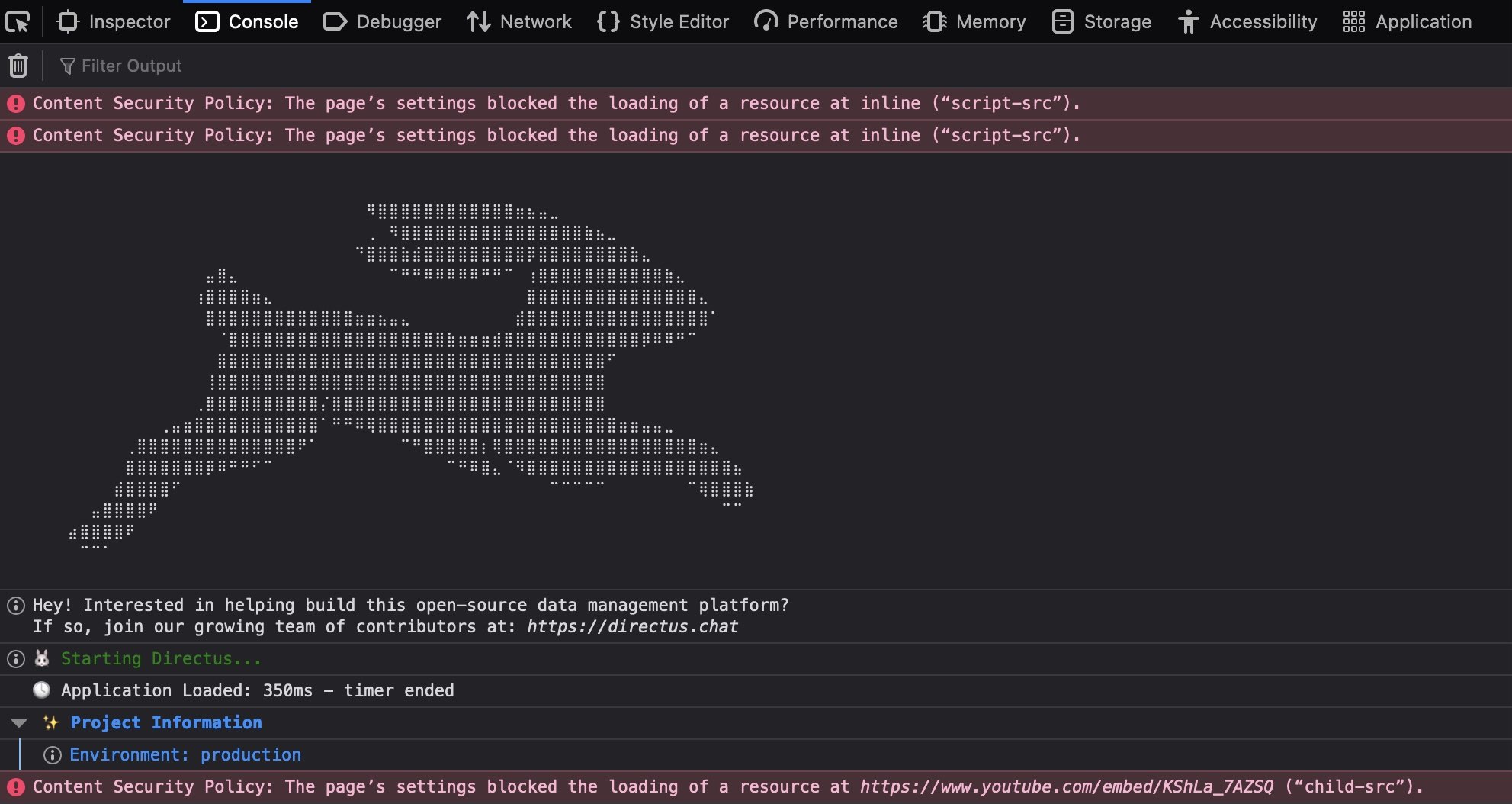The image size is (1512, 804).
Task: Switch to the Debugger tab
Action: tap(382, 21)
